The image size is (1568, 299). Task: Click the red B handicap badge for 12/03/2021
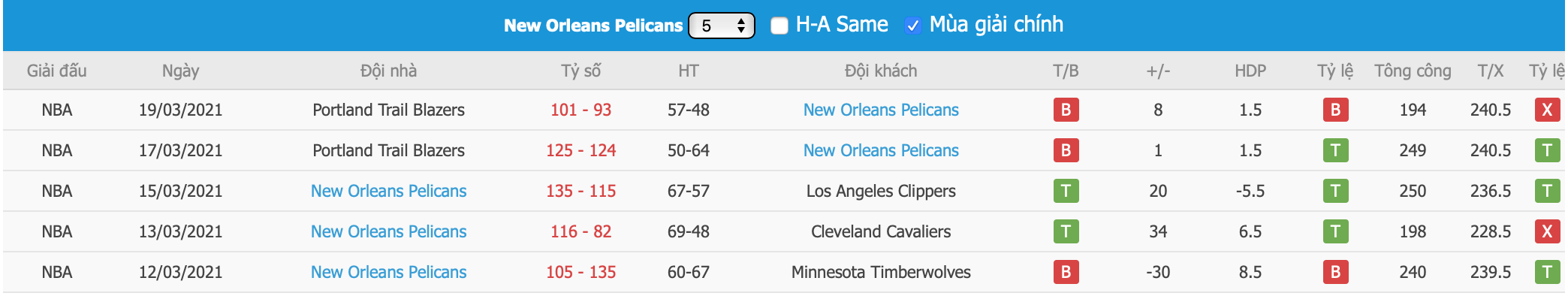(x=1335, y=272)
